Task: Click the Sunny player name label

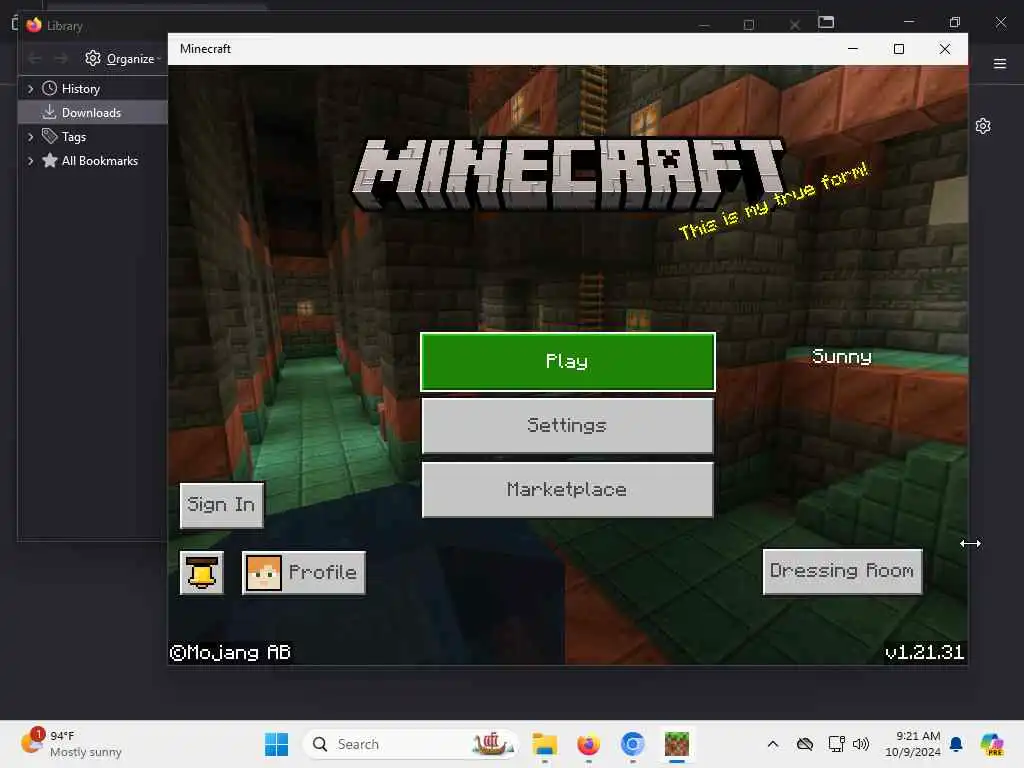Action: [842, 357]
